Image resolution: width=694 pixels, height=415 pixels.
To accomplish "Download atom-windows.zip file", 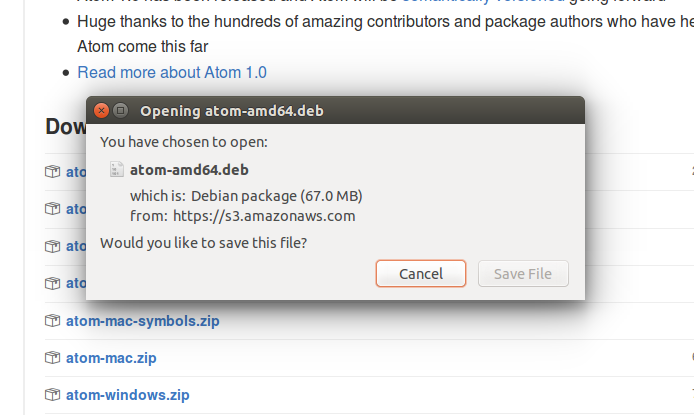I will click(127, 395).
